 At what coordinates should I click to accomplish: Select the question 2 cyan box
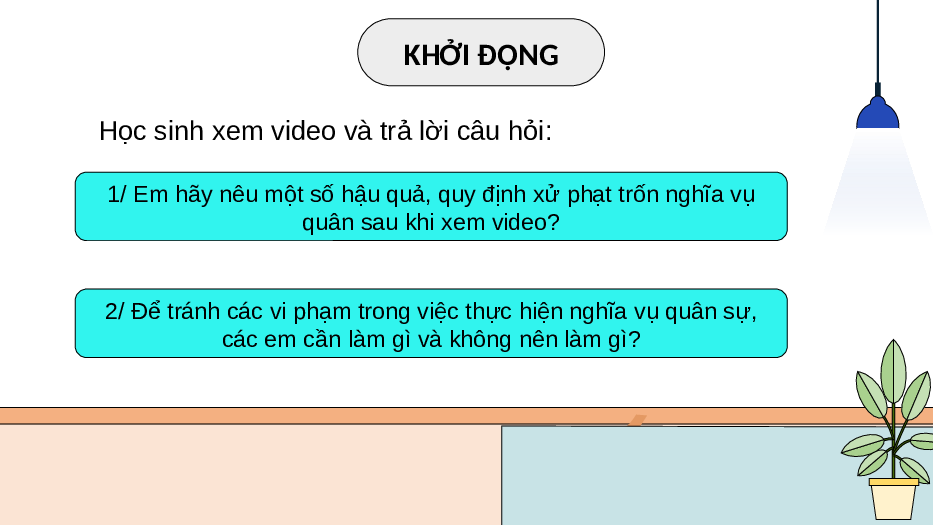tap(431, 323)
